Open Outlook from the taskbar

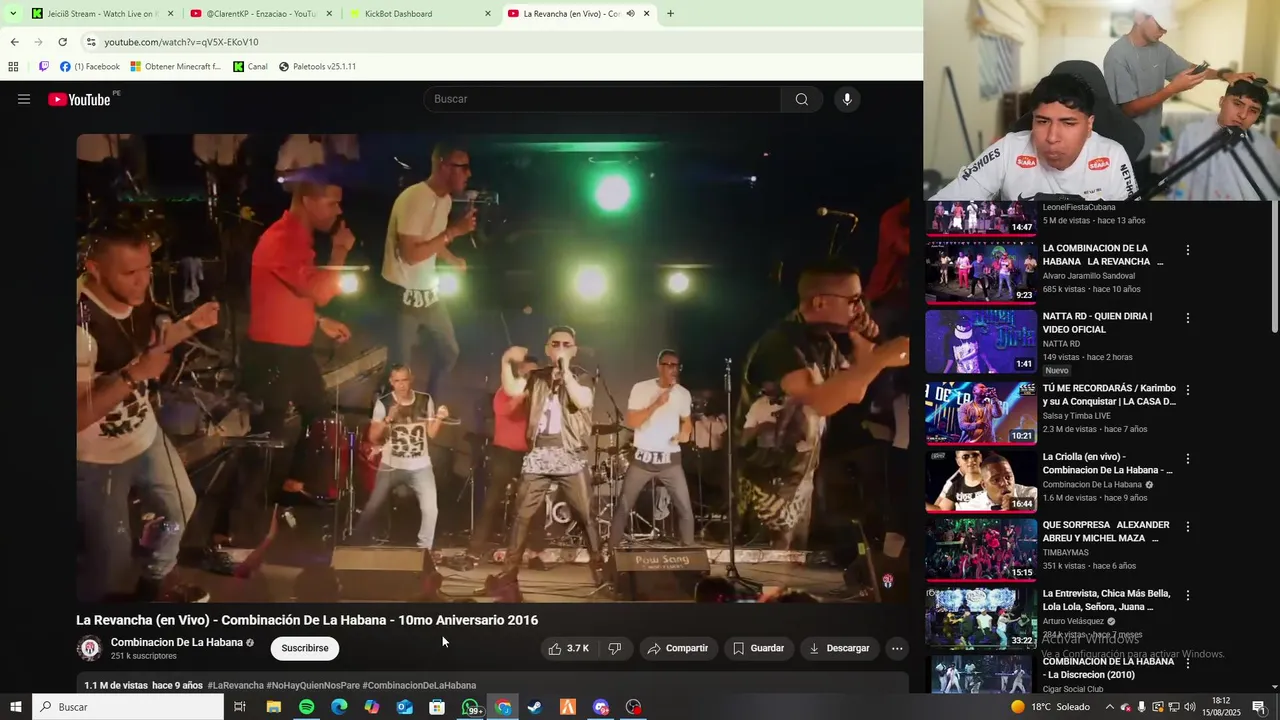click(404, 707)
